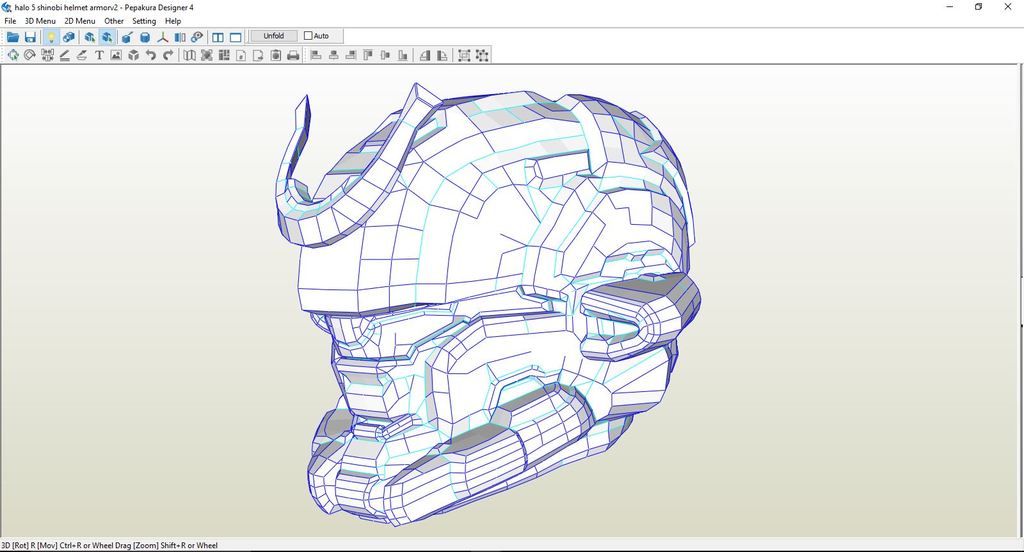Toggle the light bulb lighting icon
1024x552 pixels.
pos(50,37)
